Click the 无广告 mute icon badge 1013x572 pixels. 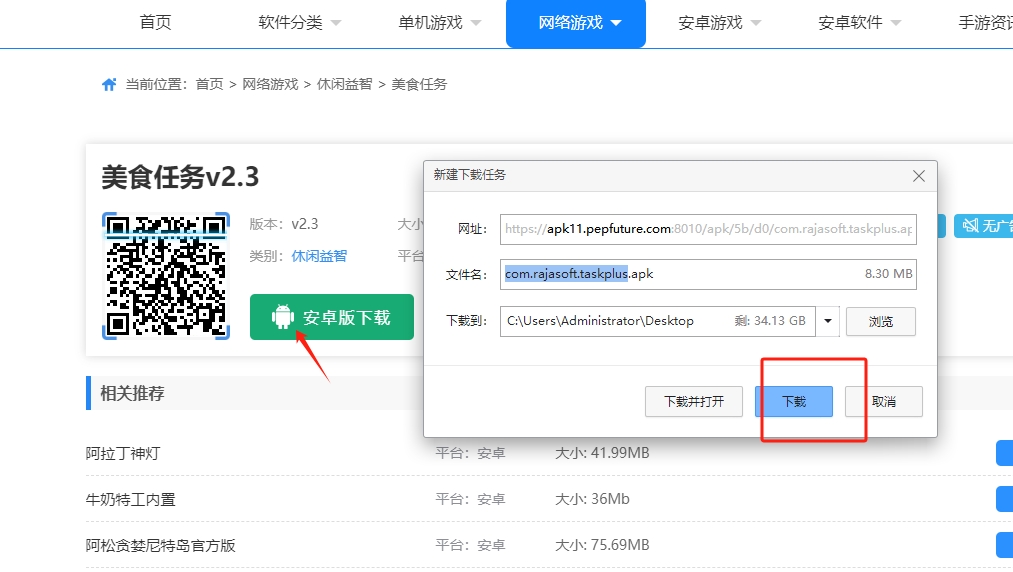[966, 226]
